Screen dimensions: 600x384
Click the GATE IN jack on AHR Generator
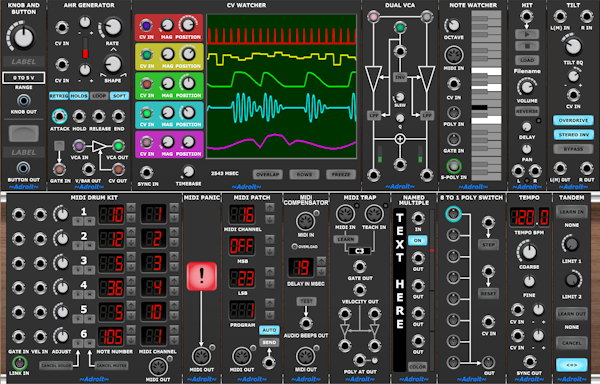(59, 169)
